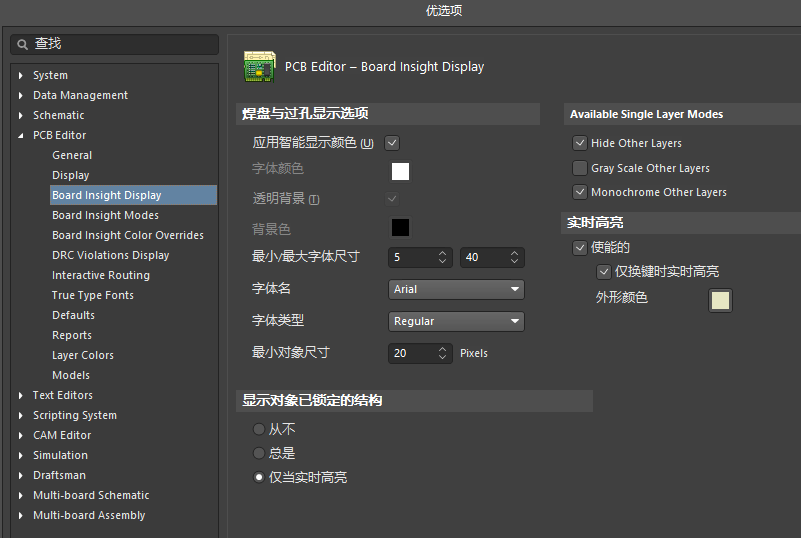Open the Layer Colors page
Image resolution: width=801 pixels, height=538 pixels.
[83, 355]
